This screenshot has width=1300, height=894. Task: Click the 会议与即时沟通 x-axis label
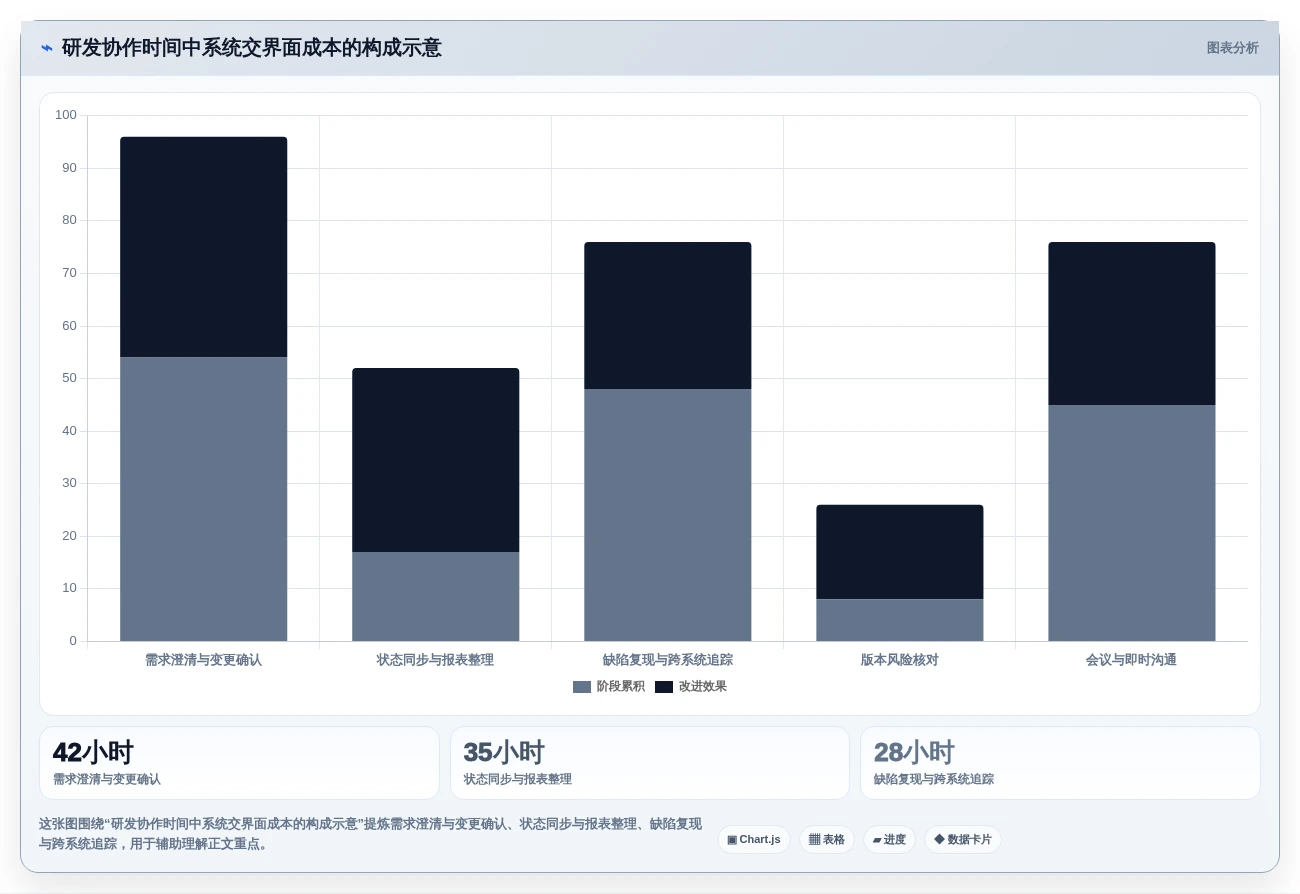point(1132,660)
